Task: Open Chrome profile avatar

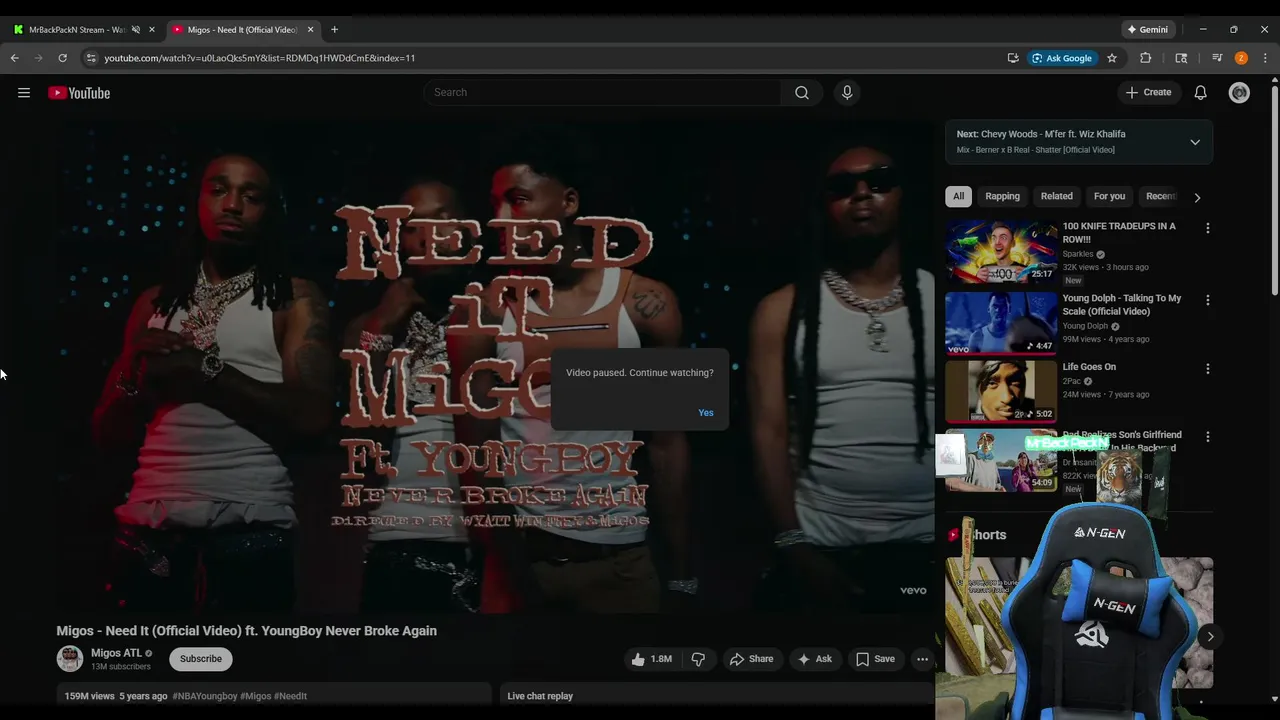Action: [1241, 58]
